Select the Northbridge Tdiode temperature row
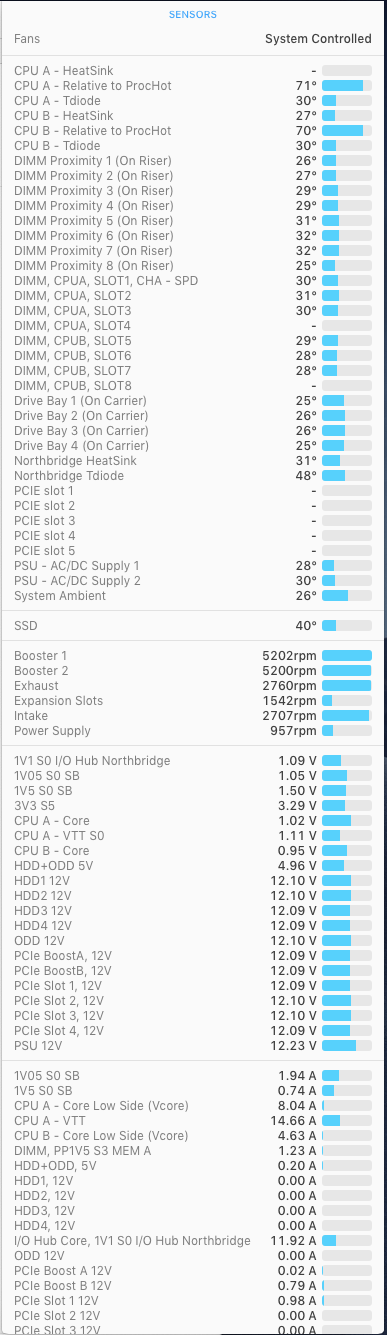The height and width of the screenshot is (1335, 387). click(193, 476)
